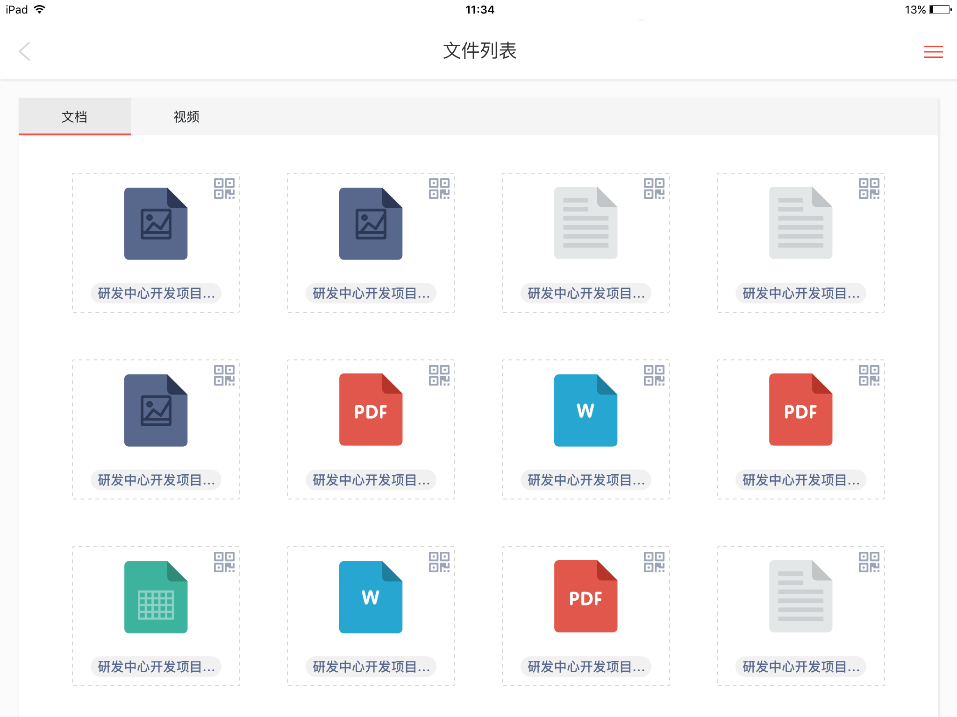Tap the file name under bottom-row PDF
The height and width of the screenshot is (717, 957).
point(585,667)
